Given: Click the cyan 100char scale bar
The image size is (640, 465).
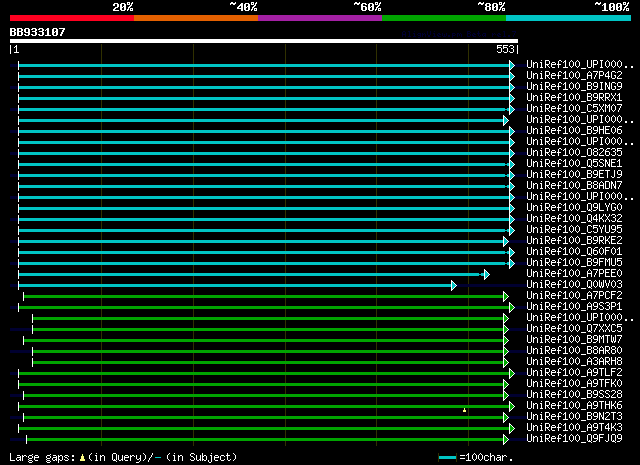Looking at the screenshot, I should (x=447, y=458).
